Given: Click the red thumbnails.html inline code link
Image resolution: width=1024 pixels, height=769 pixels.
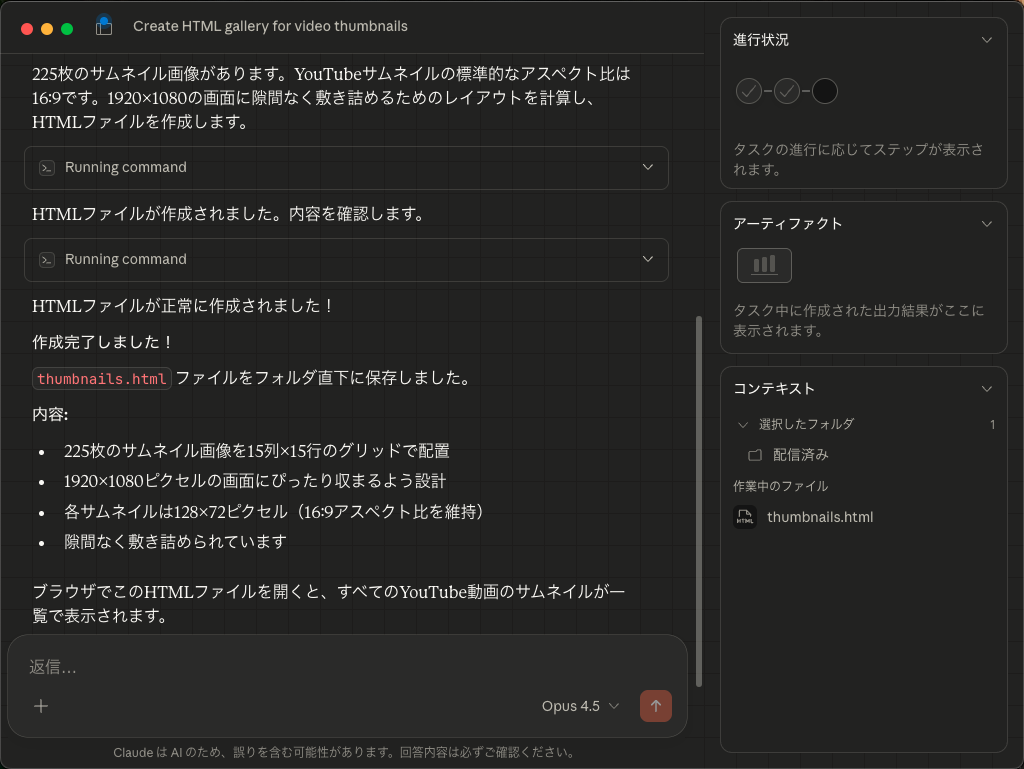Looking at the screenshot, I should pyautogui.click(x=102, y=378).
